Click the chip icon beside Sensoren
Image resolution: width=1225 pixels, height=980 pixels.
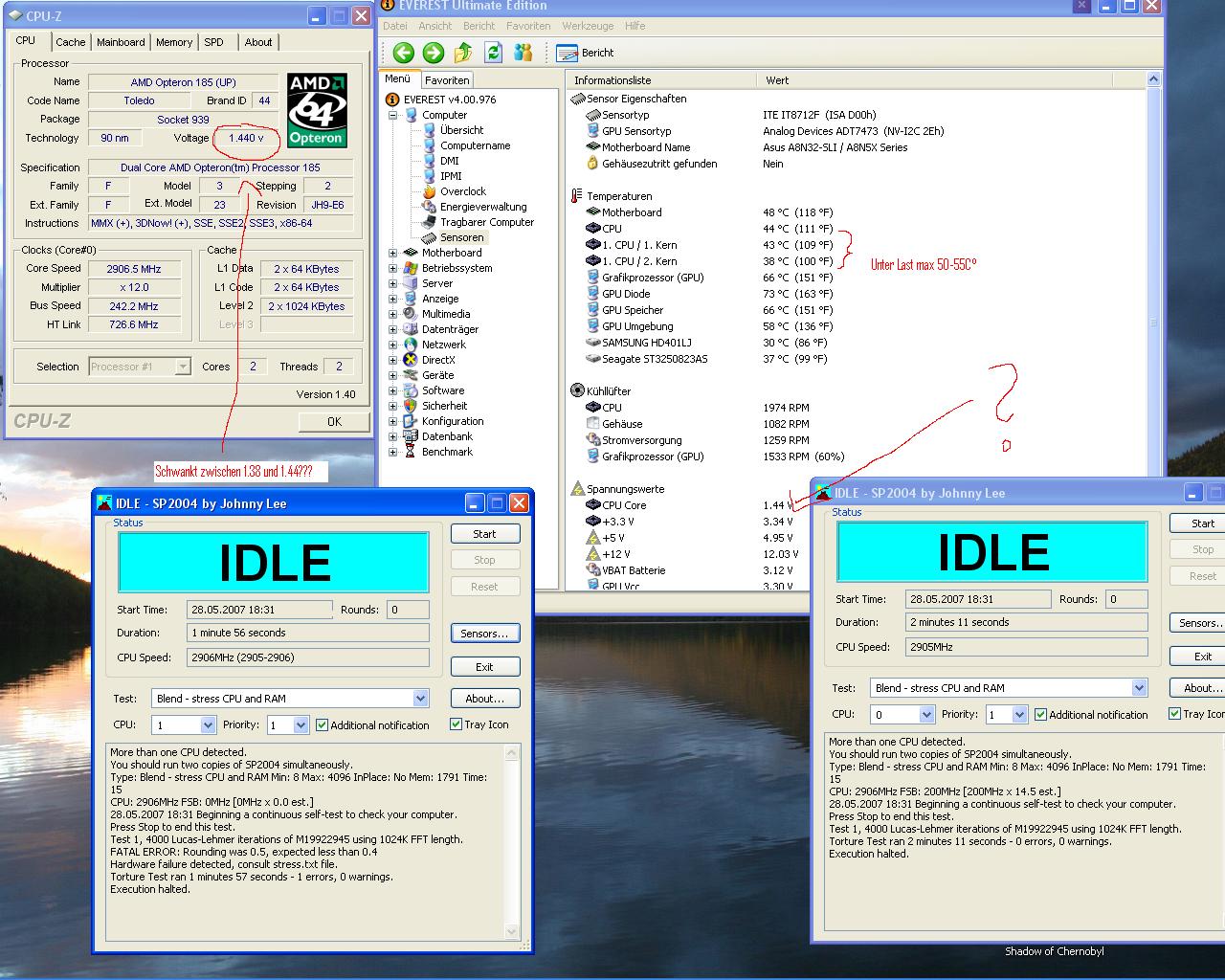tap(430, 237)
